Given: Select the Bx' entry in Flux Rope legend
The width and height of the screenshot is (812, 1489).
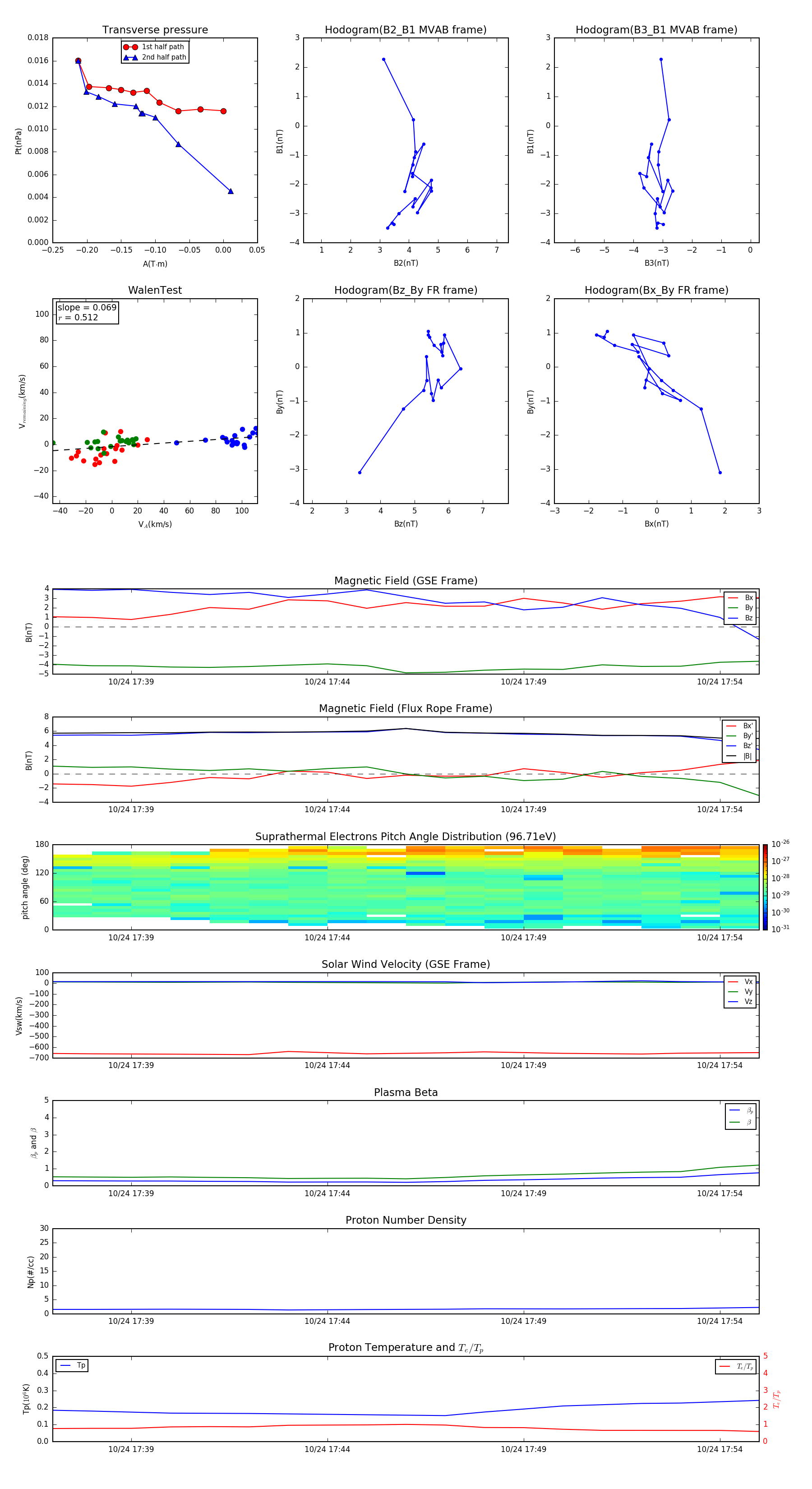Looking at the screenshot, I should click(739, 726).
